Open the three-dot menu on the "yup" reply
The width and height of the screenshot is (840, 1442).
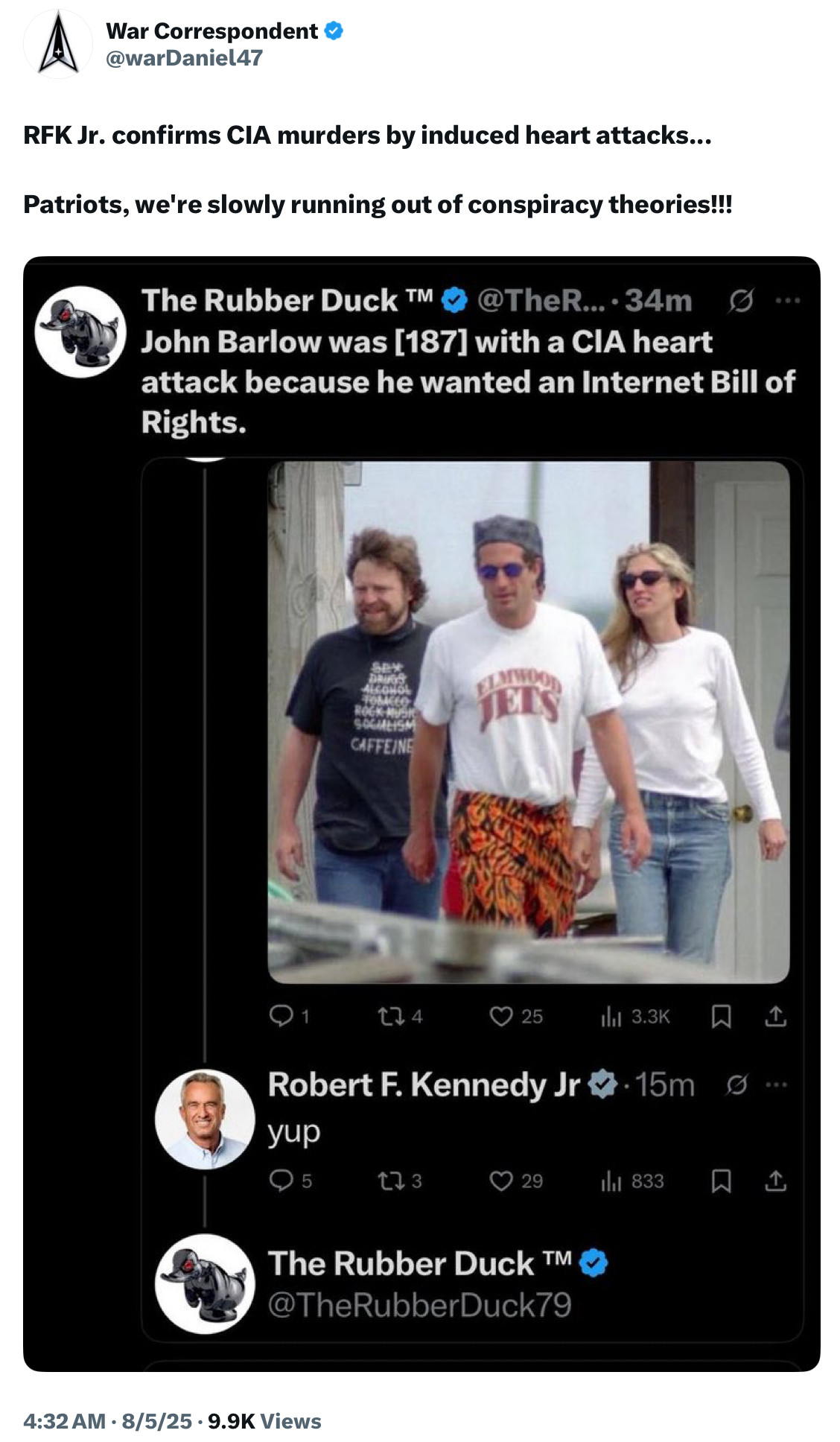point(776,1085)
